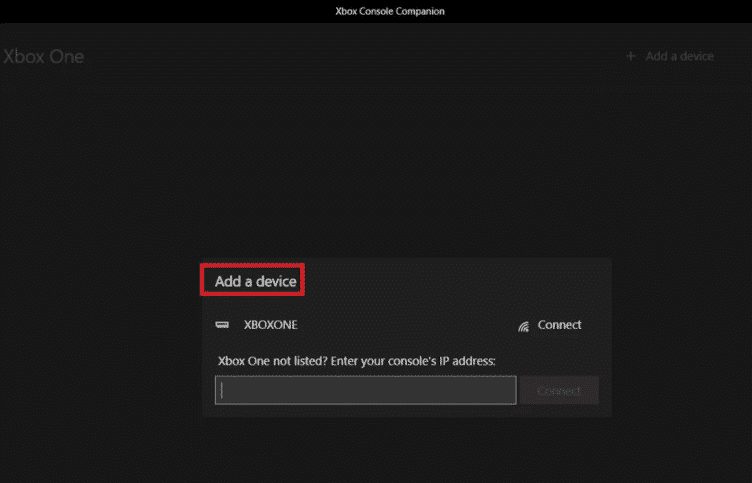Click the console icon next to XBOXONE
The height and width of the screenshot is (483, 752).
[x=222, y=325]
